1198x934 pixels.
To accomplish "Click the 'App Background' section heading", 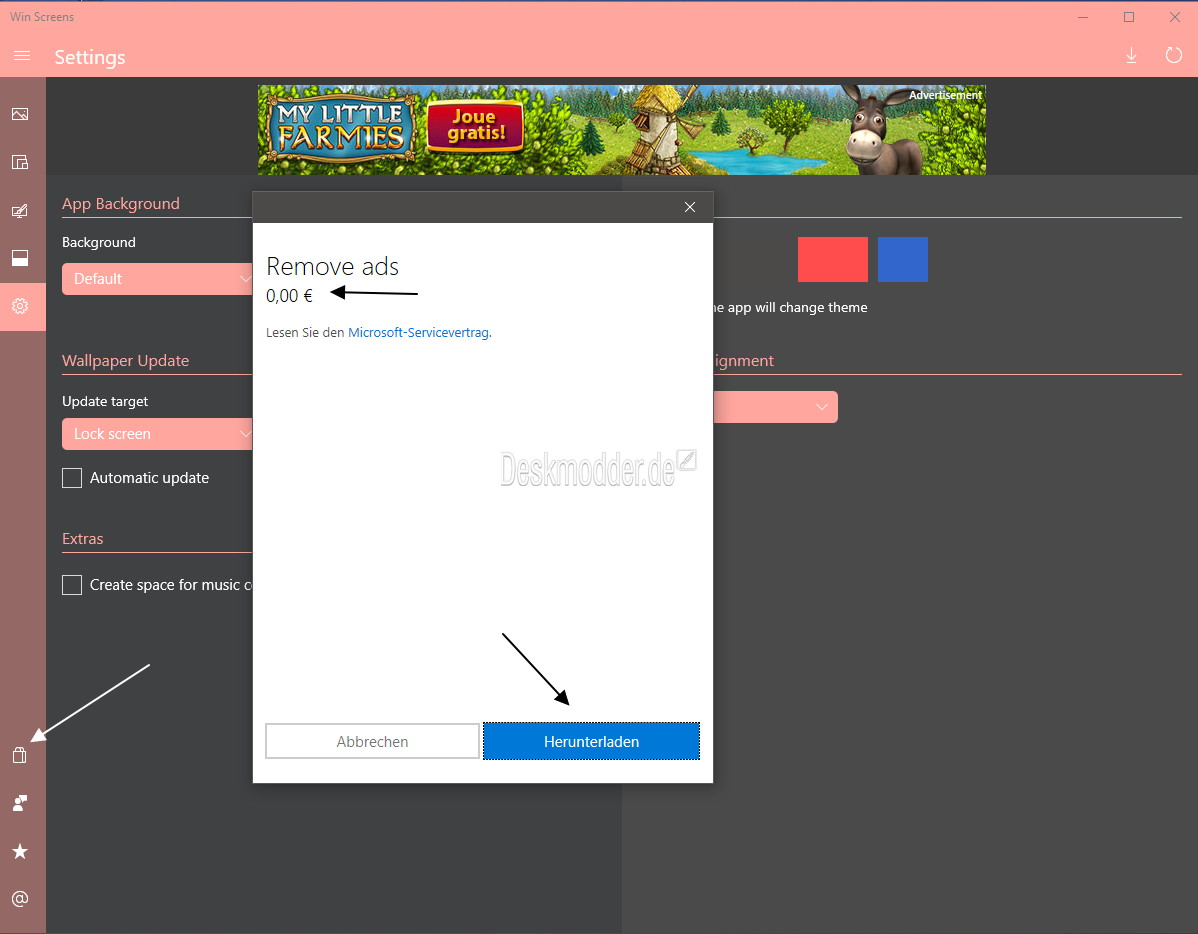I will (121, 203).
